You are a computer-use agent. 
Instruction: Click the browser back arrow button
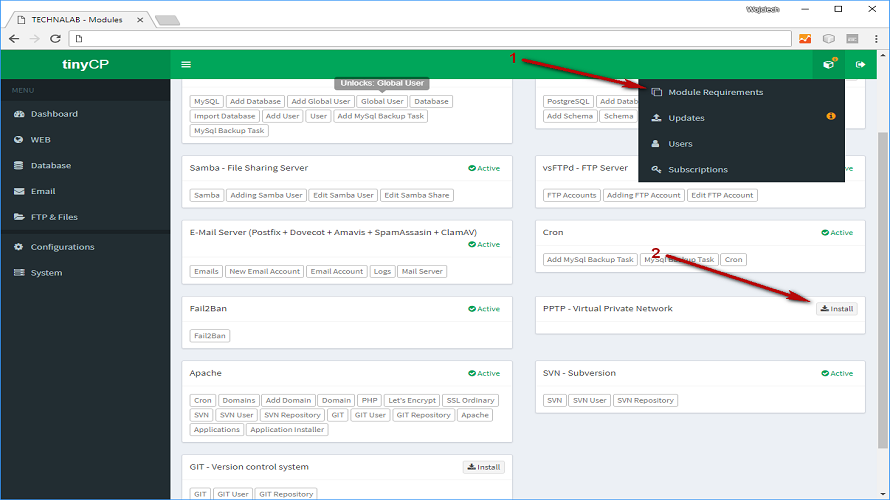pos(14,38)
